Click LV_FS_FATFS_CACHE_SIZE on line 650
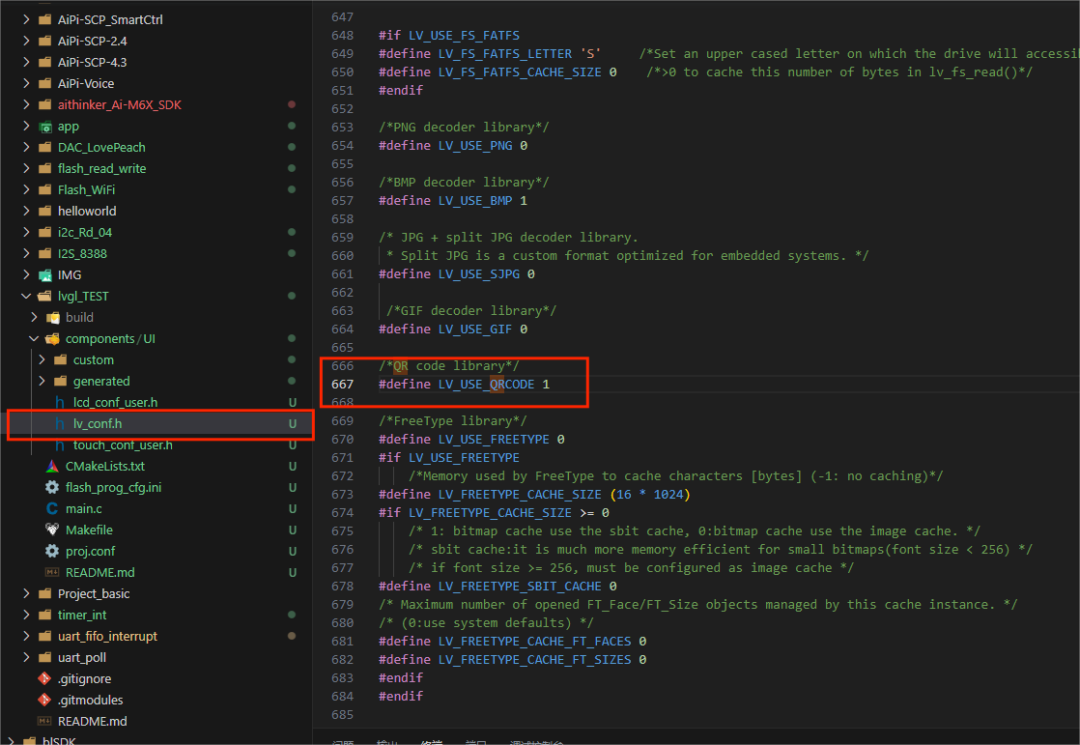Viewport: 1080px width, 745px height. point(519,72)
